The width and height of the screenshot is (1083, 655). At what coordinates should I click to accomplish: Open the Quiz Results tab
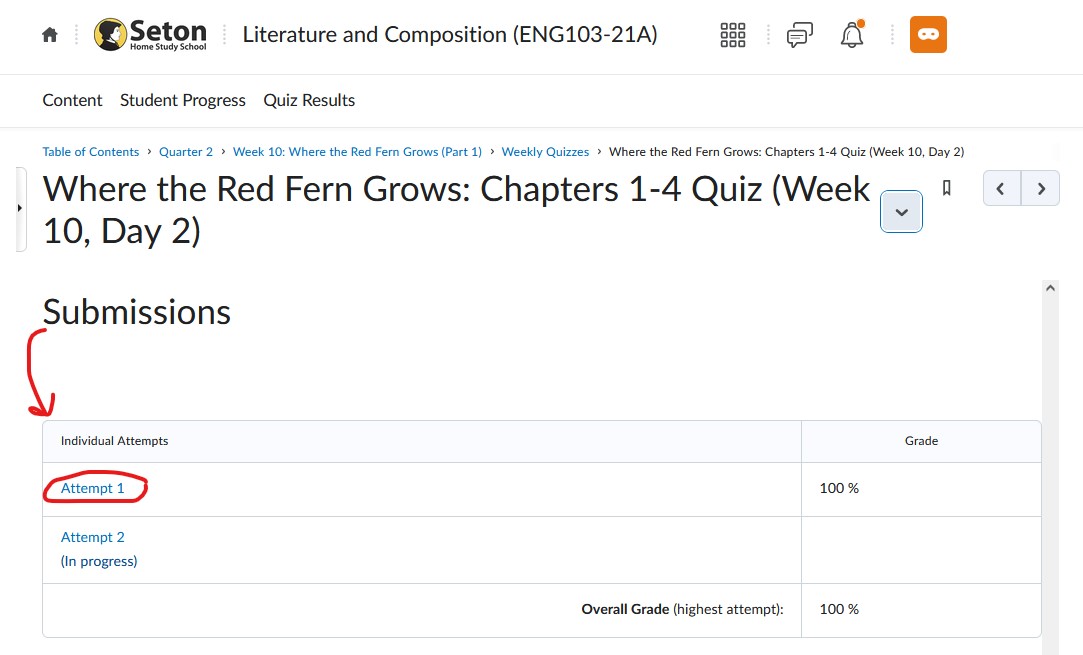point(309,100)
